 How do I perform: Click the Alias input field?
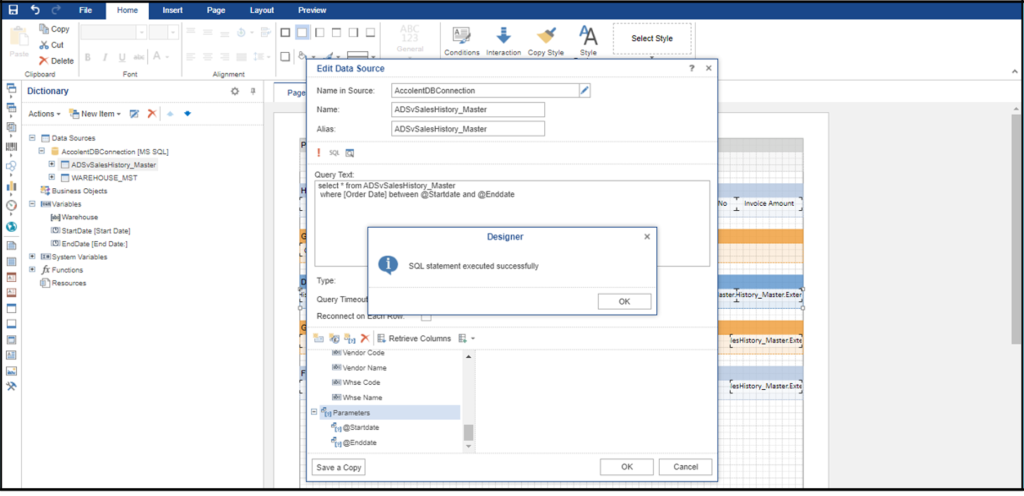tap(468, 129)
